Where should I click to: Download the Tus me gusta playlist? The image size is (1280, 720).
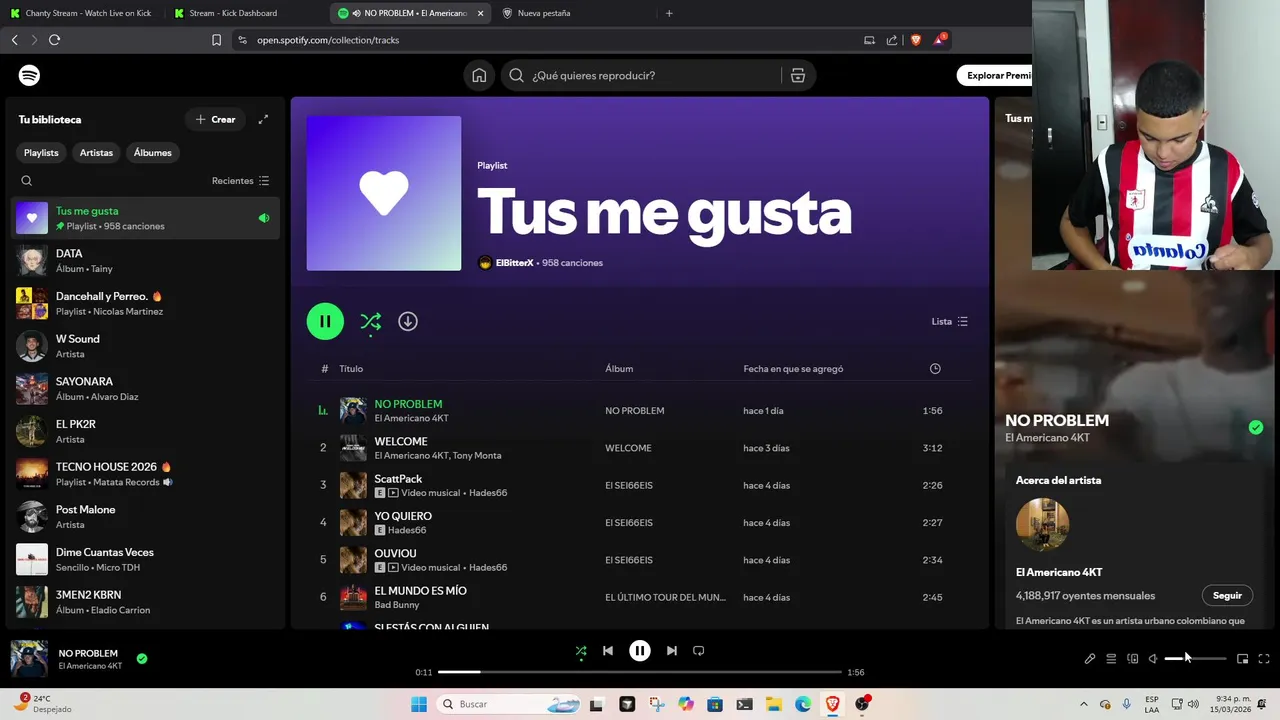(x=408, y=321)
